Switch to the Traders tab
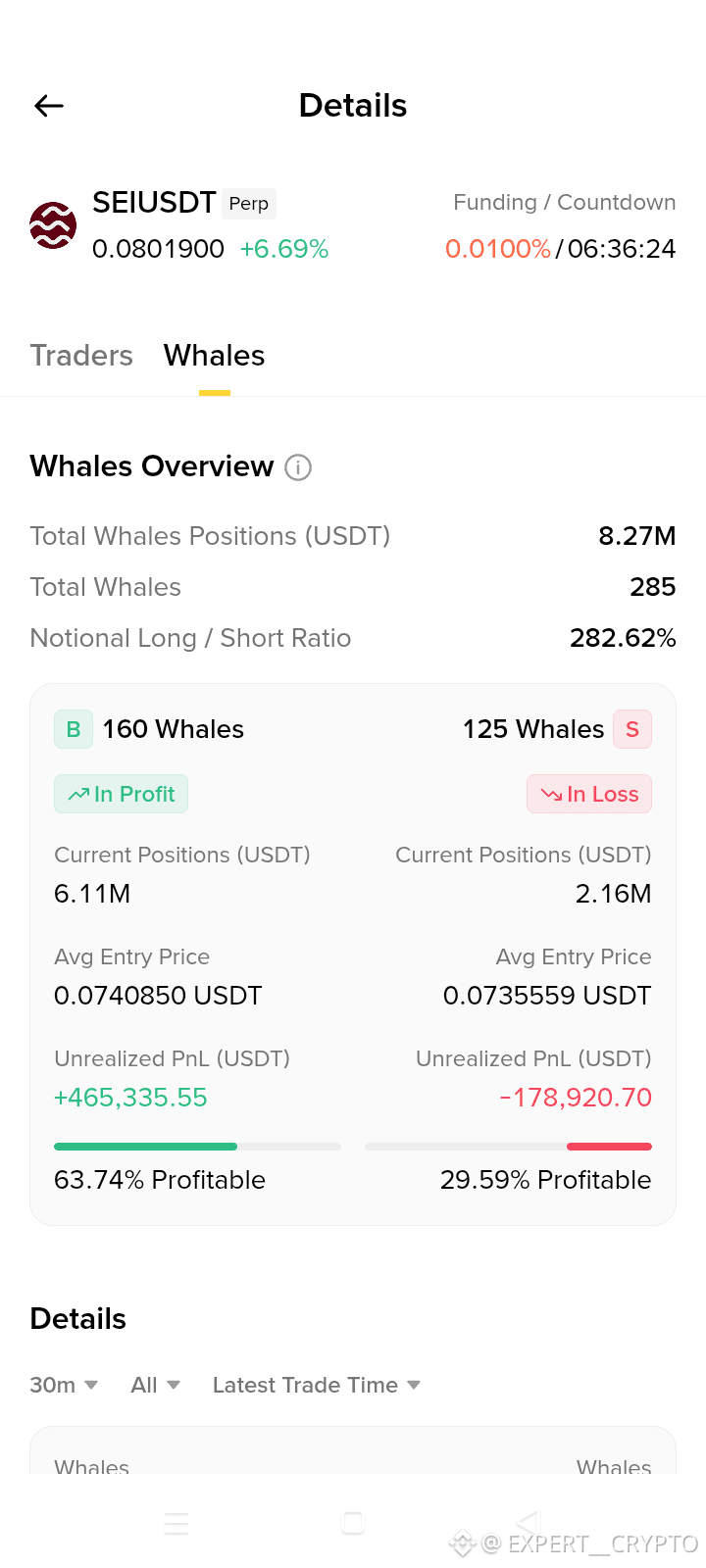706x1568 pixels. [x=81, y=355]
